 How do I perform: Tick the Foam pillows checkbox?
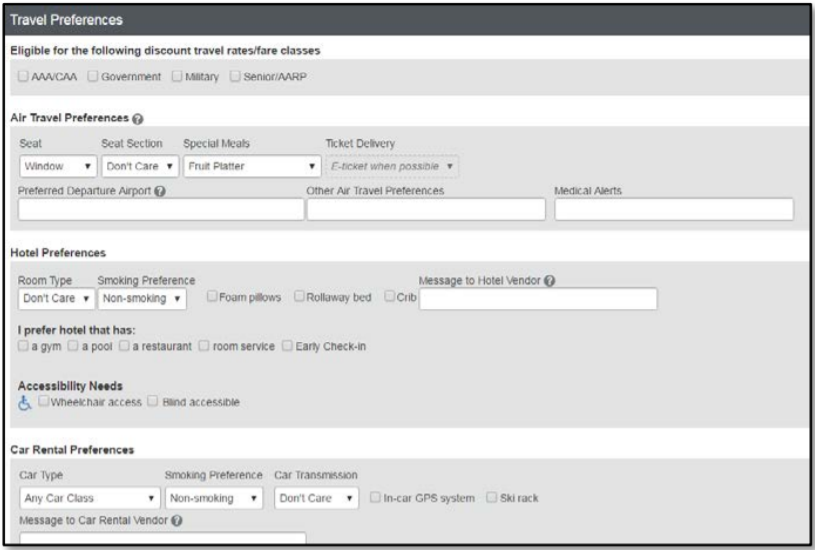tap(212, 297)
